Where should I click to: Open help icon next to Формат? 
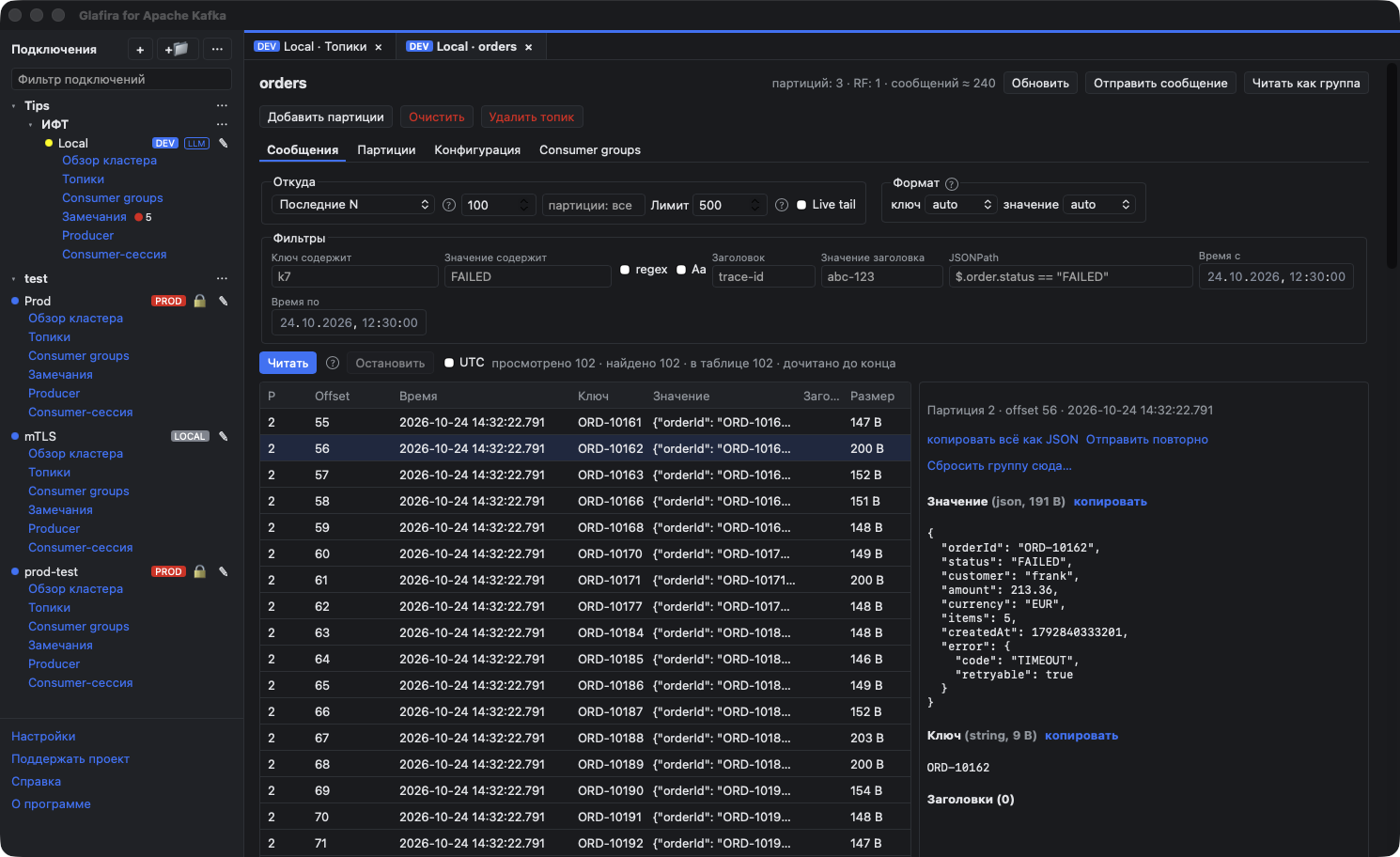(952, 184)
